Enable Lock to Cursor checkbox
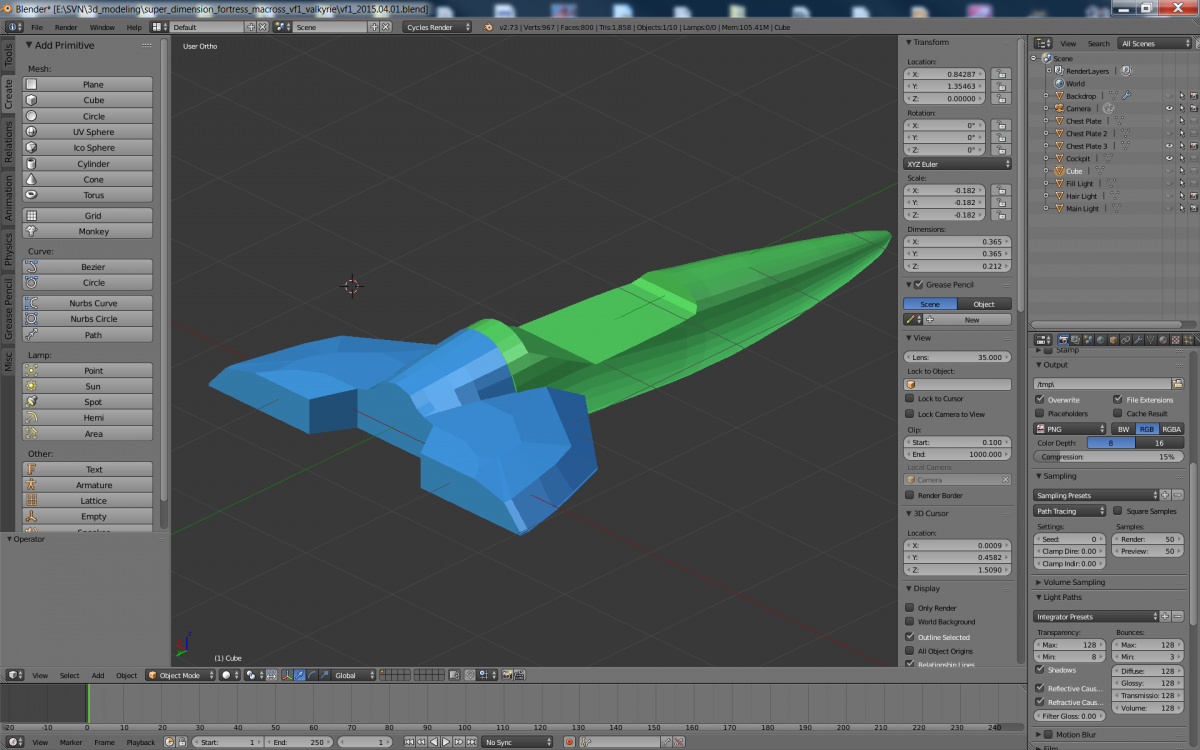Viewport: 1200px width, 750px height. 910,399
